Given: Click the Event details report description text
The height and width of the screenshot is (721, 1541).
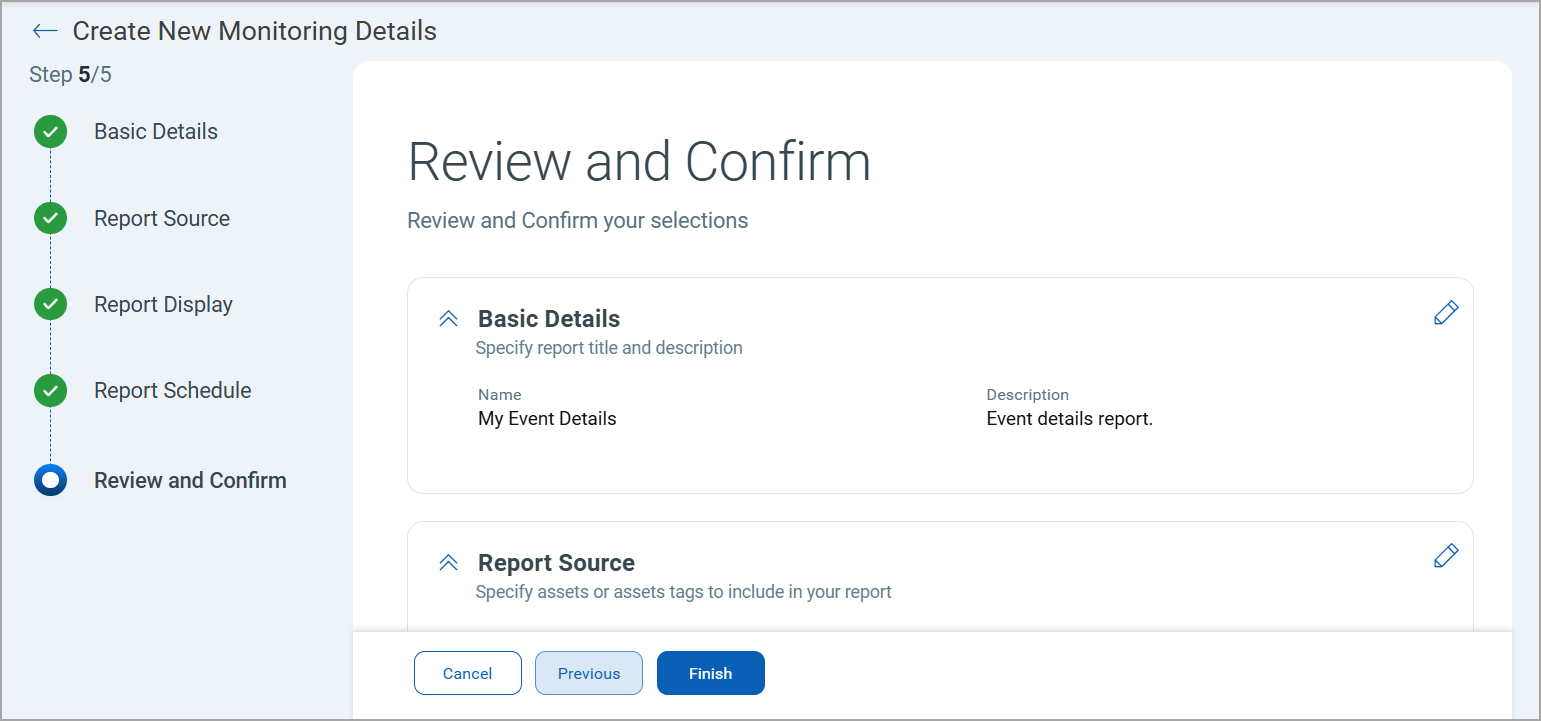Looking at the screenshot, I should coord(1069,419).
